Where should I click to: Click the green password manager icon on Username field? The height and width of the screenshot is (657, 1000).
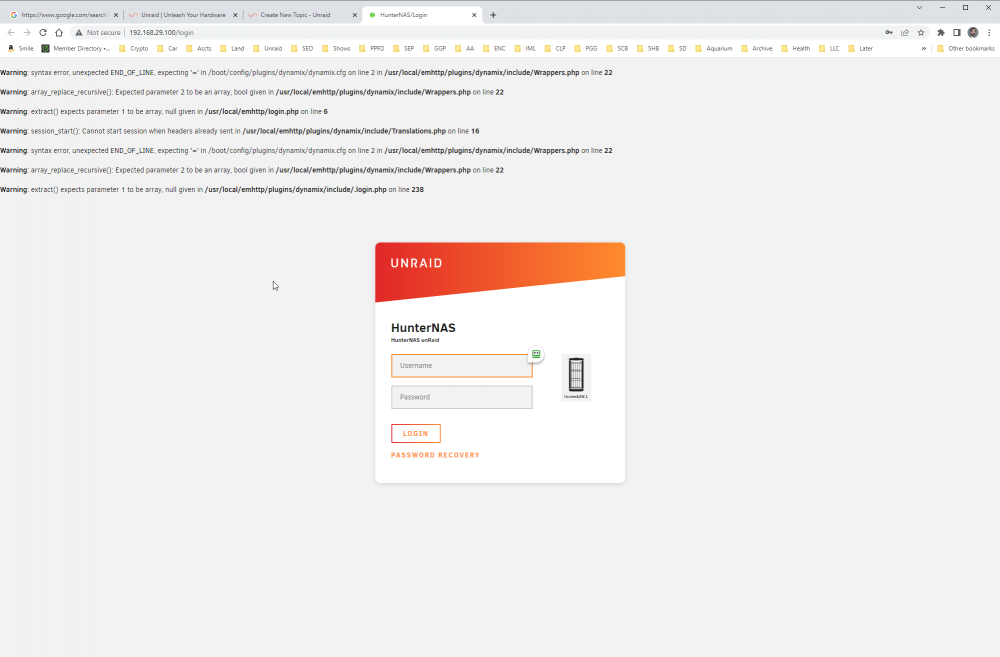(x=536, y=354)
